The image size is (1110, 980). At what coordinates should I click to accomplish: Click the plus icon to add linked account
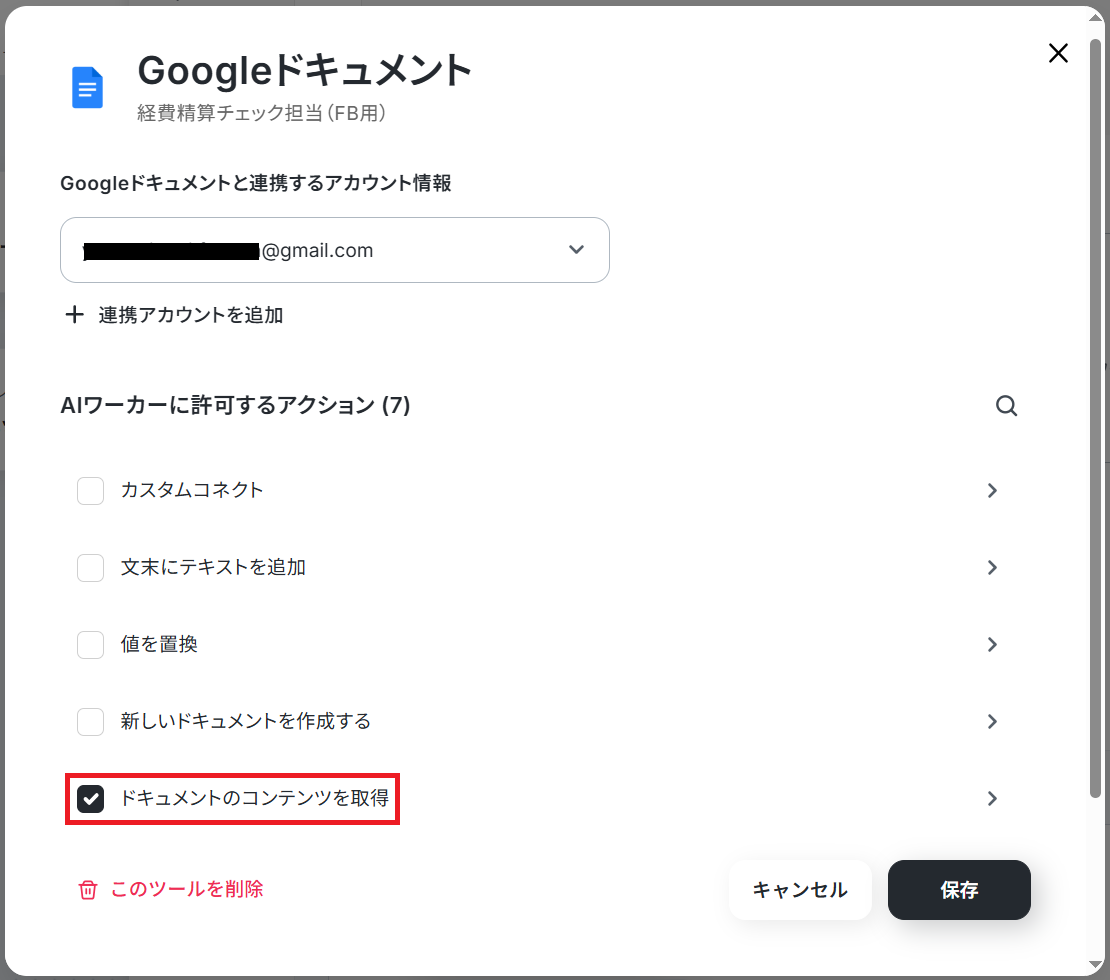74,314
